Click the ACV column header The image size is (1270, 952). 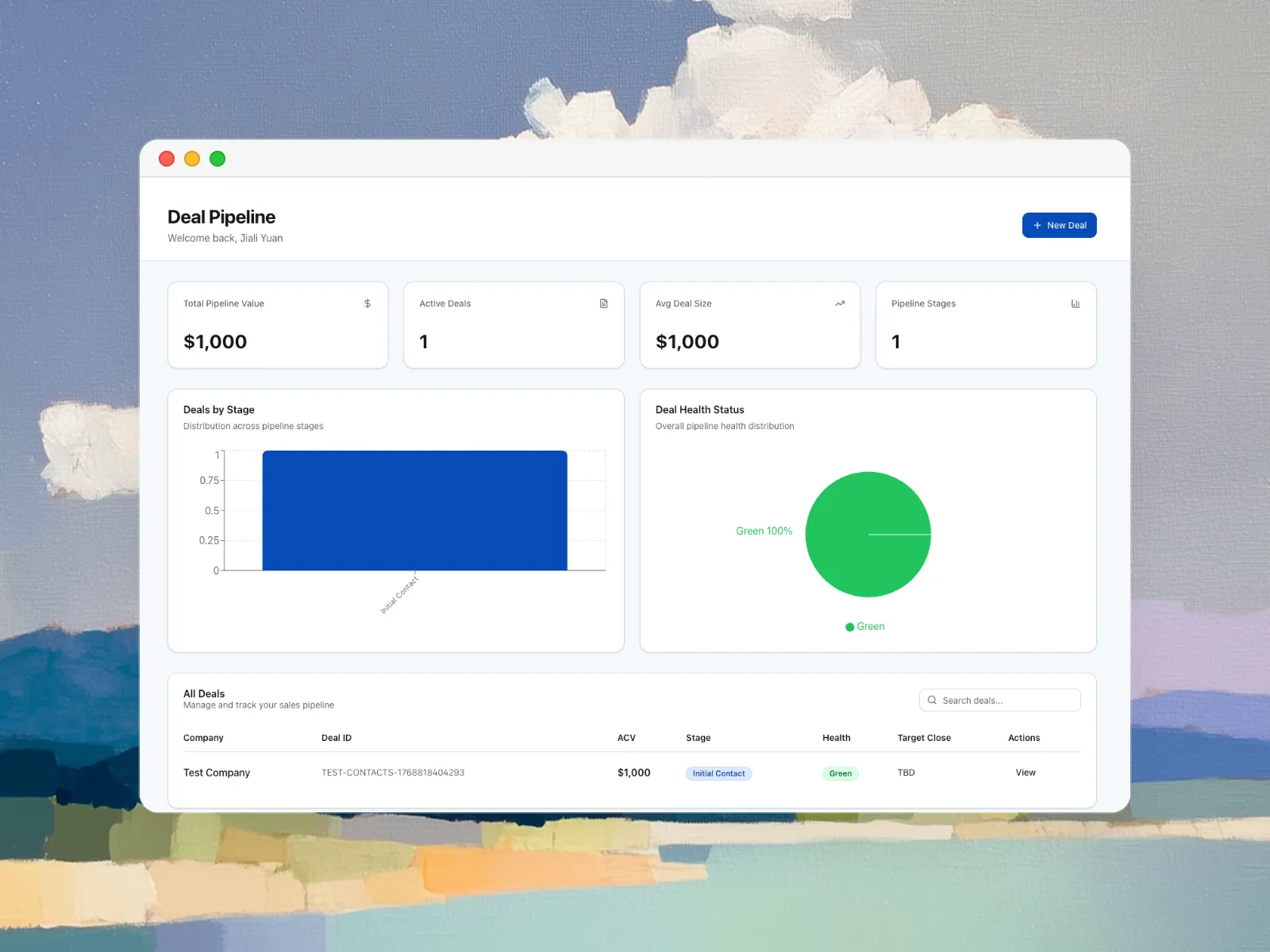pos(626,738)
